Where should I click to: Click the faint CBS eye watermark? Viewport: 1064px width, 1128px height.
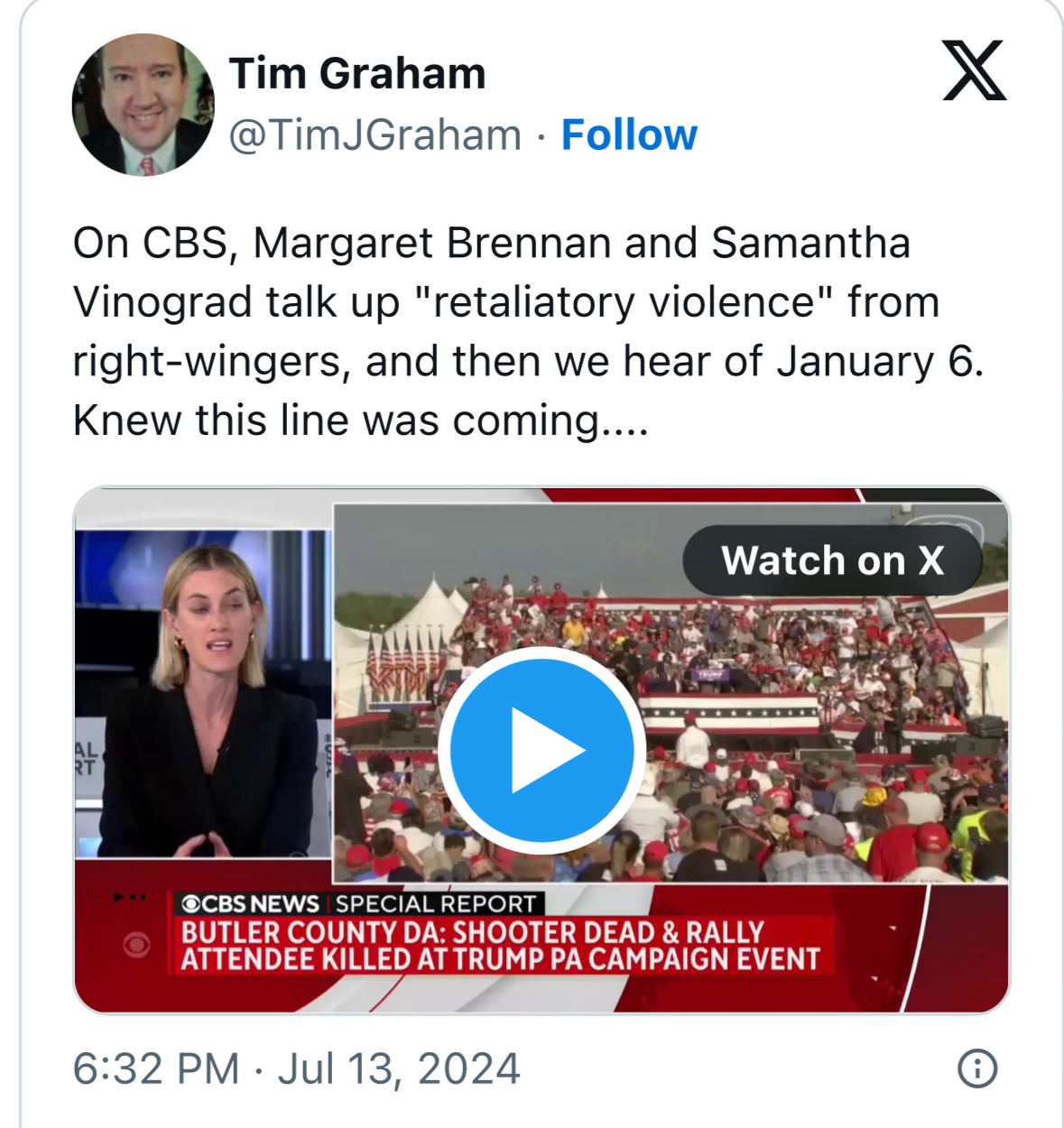tap(137, 945)
